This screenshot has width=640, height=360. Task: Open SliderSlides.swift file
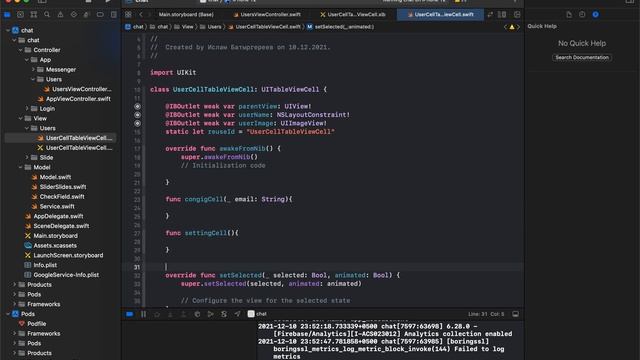[x=59, y=187]
